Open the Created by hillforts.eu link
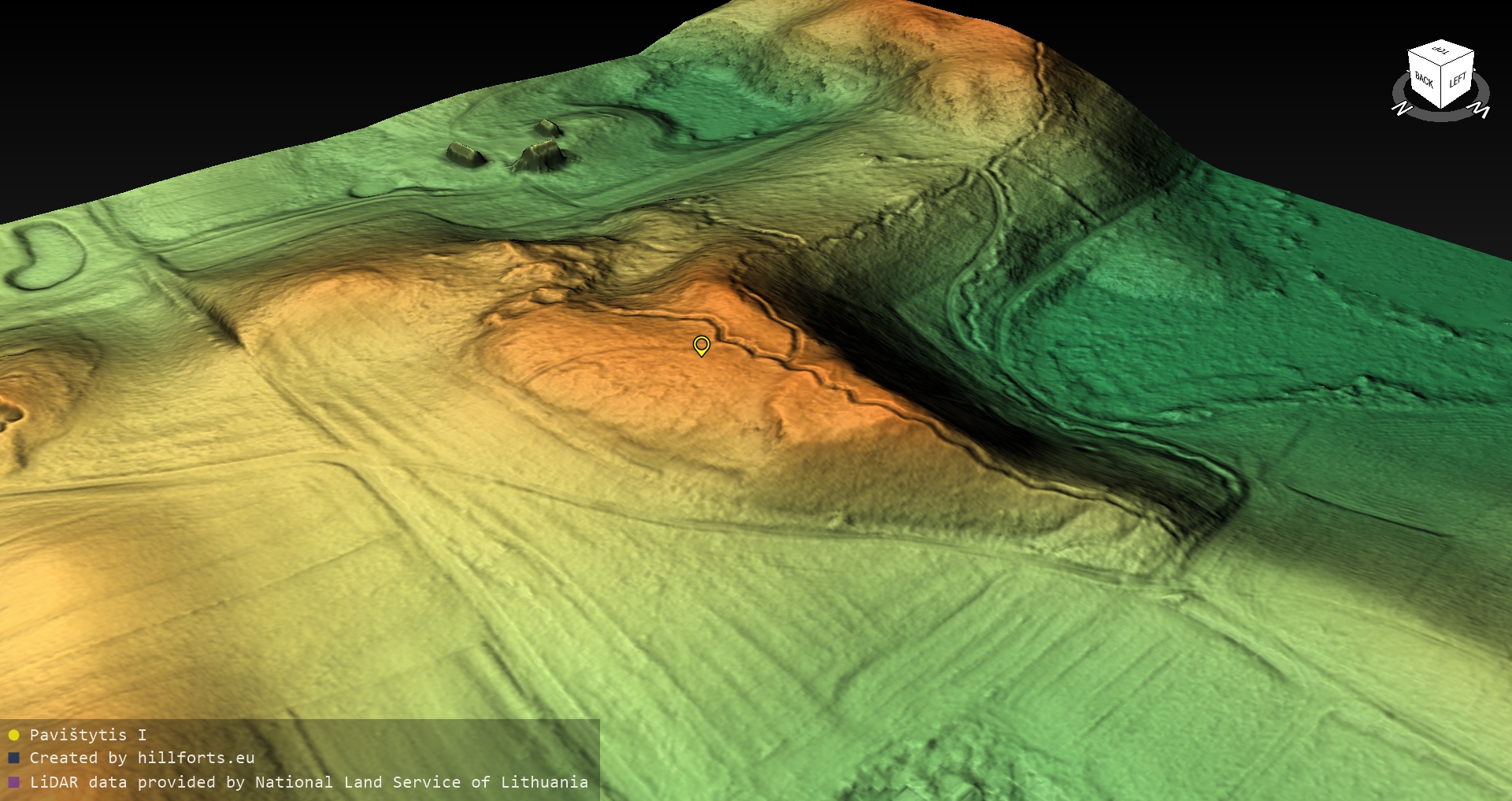1512x801 pixels. tap(142, 758)
